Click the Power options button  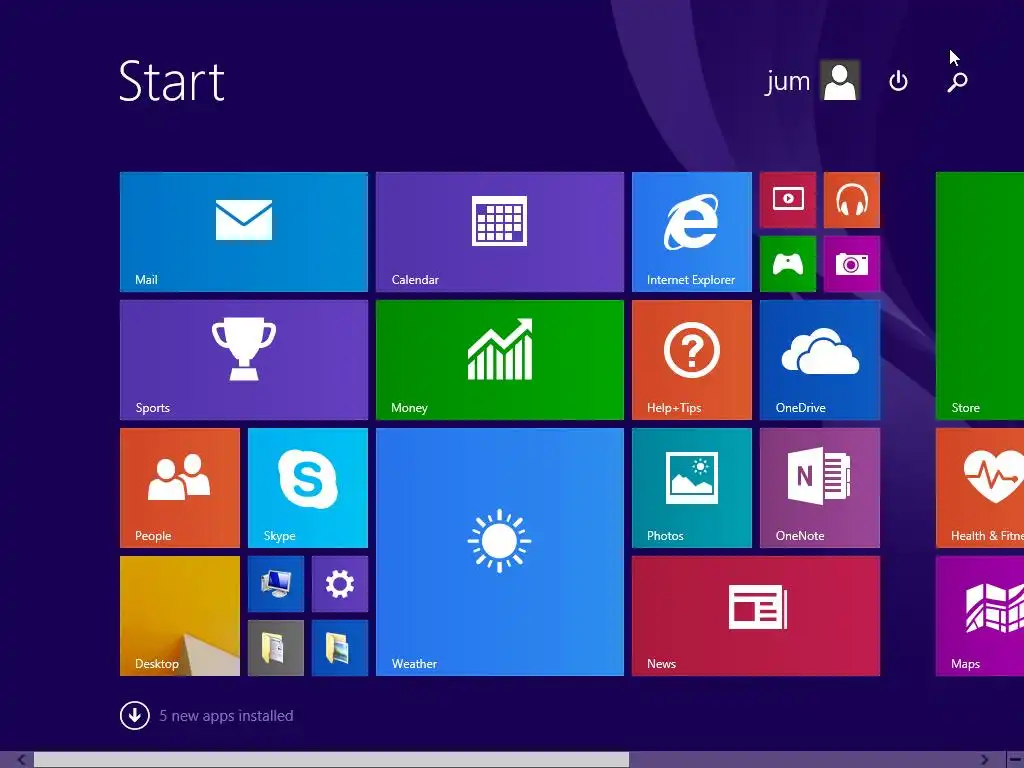[899, 81]
